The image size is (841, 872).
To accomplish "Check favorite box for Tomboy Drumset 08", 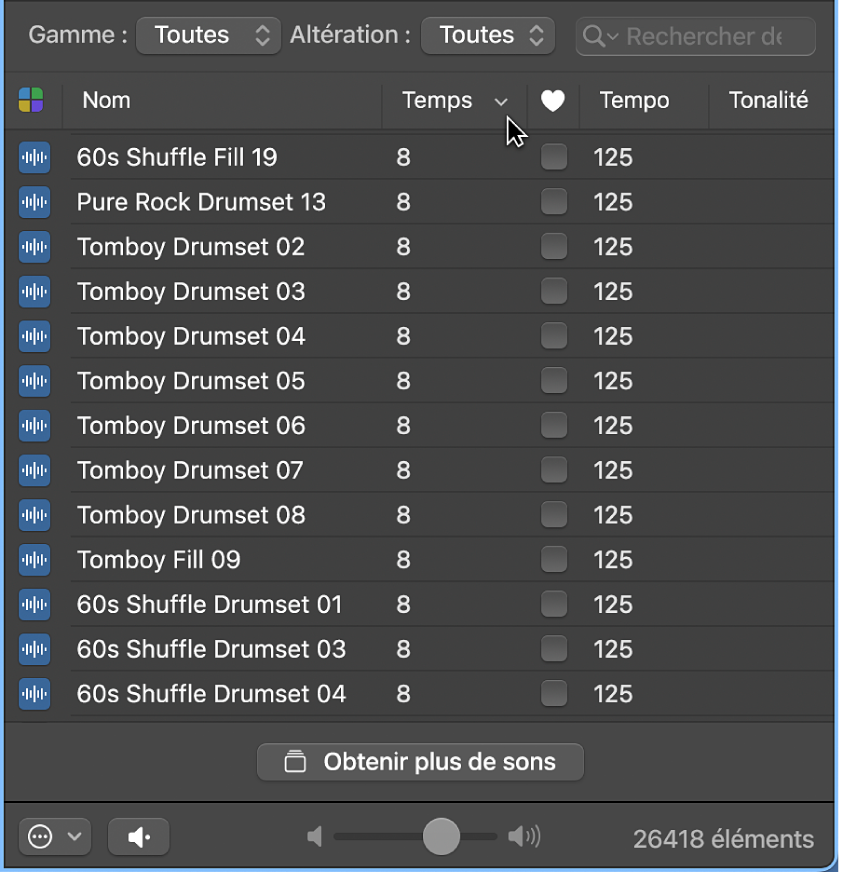I will coord(553,515).
